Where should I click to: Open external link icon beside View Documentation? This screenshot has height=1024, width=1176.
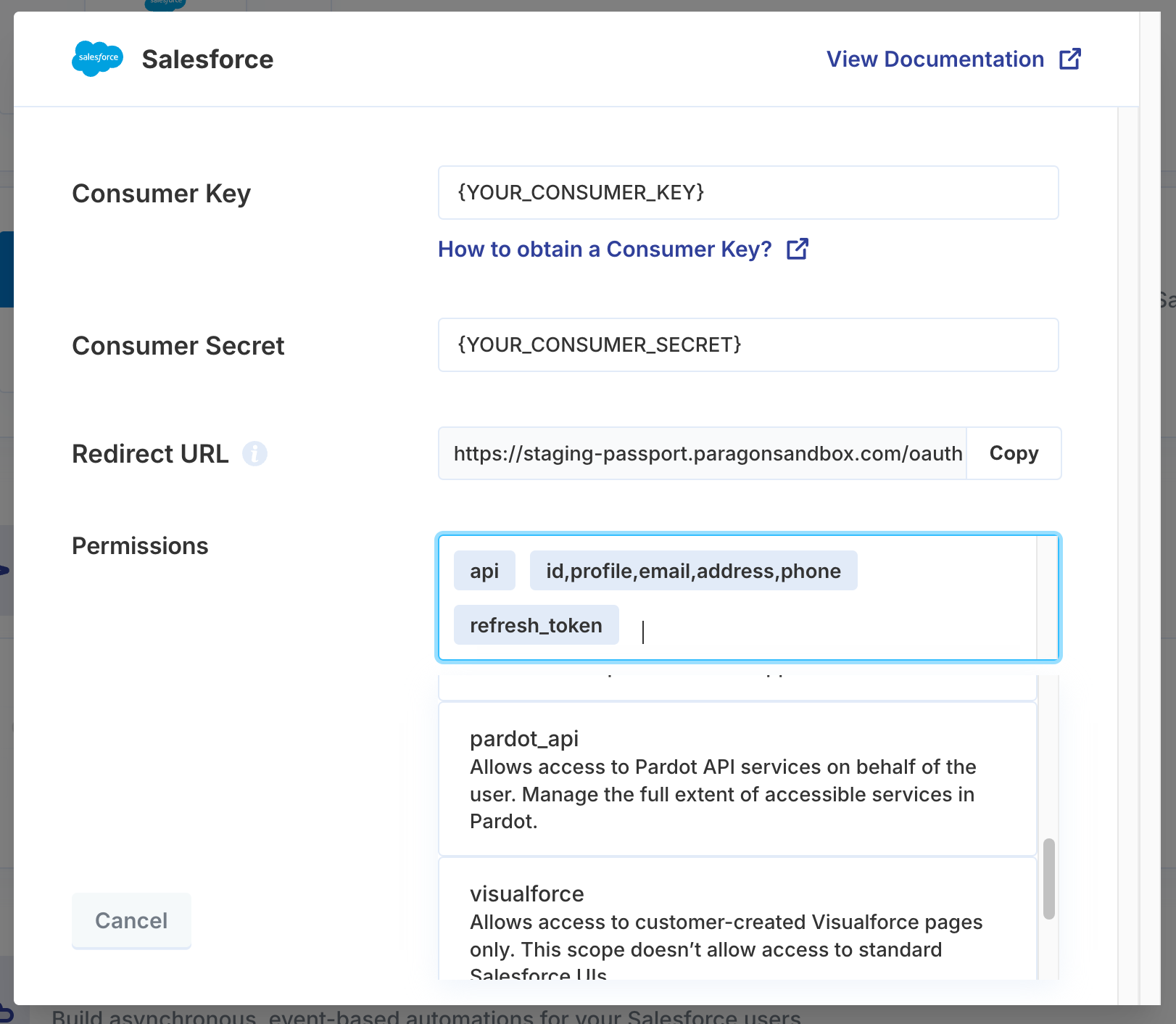point(1070,59)
